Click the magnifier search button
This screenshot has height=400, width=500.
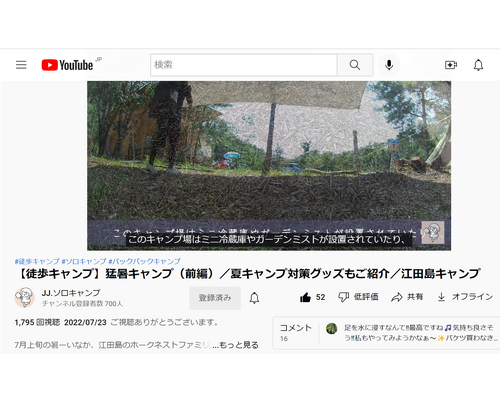point(355,65)
